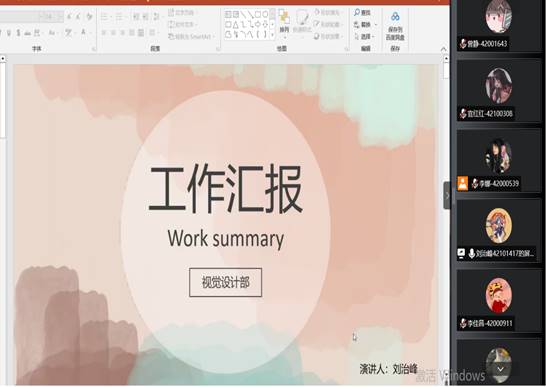Select the oval shape in shapes gallery
Screen dimensions: 546x387
(x=265, y=14)
